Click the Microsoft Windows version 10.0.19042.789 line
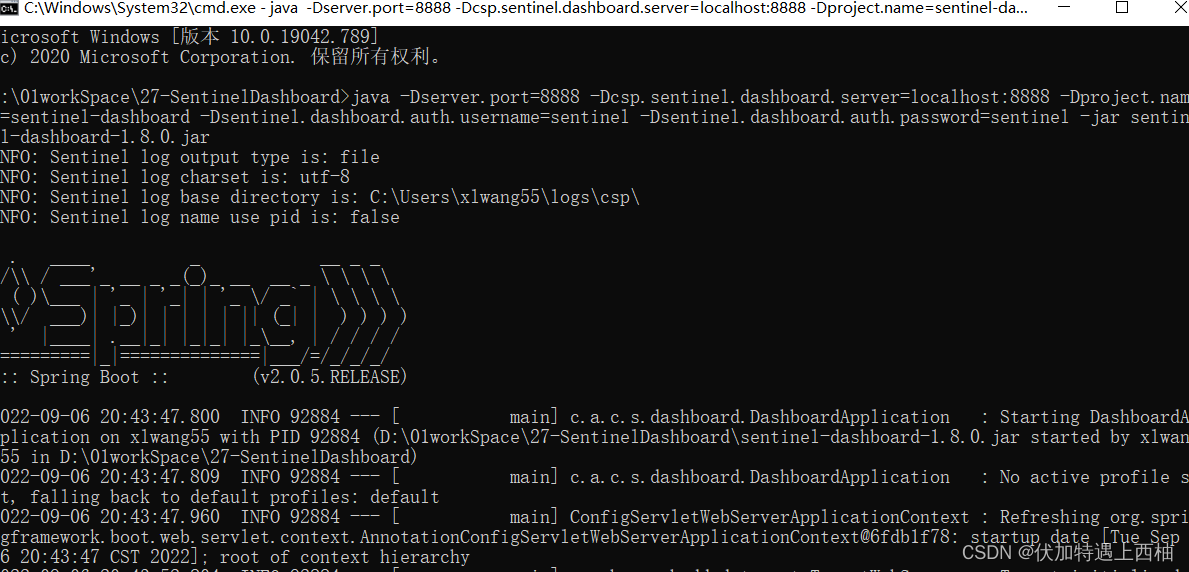This screenshot has height=572, width=1189. pyautogui.click(x=190, y=37)
